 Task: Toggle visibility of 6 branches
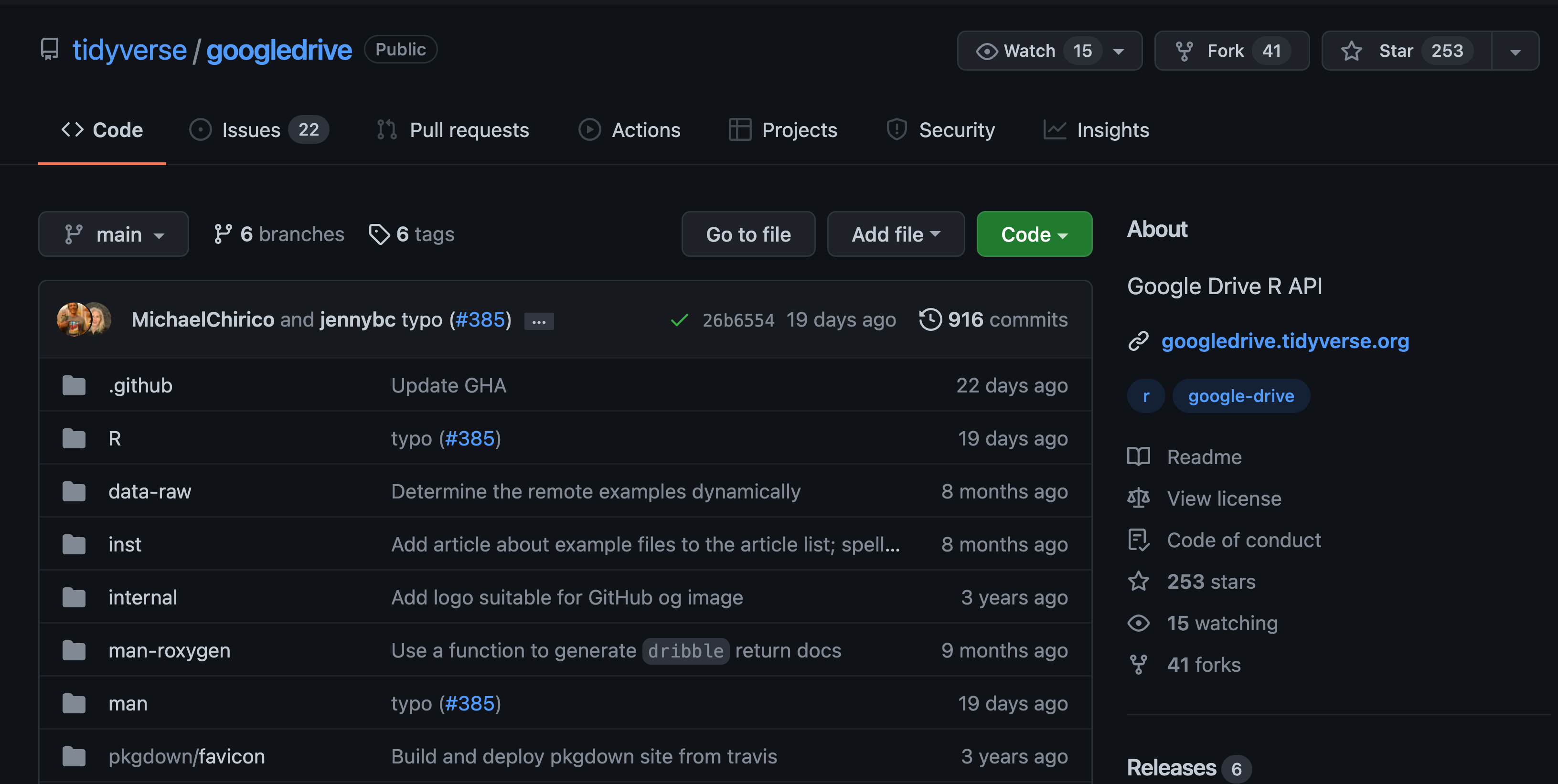(x=278, y=234)
